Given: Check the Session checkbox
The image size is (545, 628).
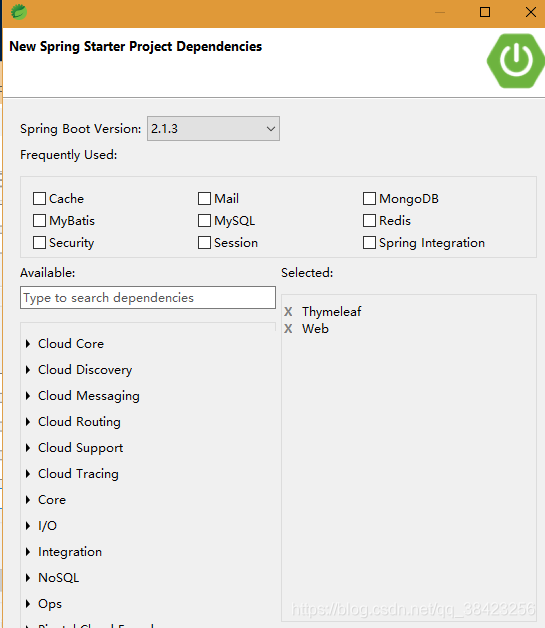Looking at the screenshot, I should (204, 243).
